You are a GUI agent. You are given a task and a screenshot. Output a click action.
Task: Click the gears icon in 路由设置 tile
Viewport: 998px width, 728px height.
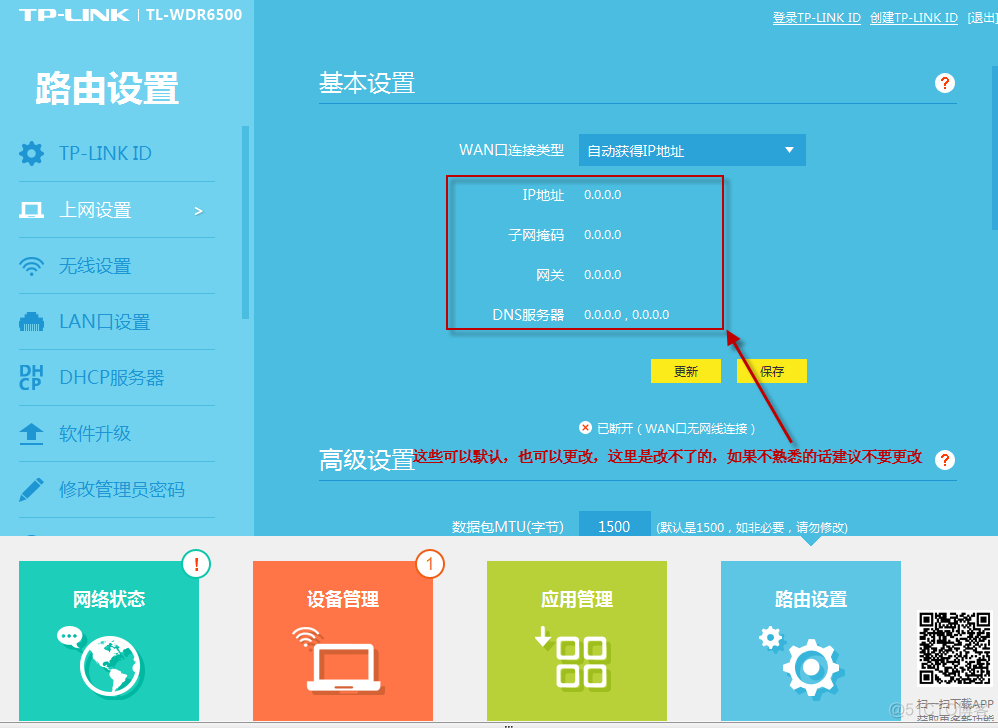point(799,660)
